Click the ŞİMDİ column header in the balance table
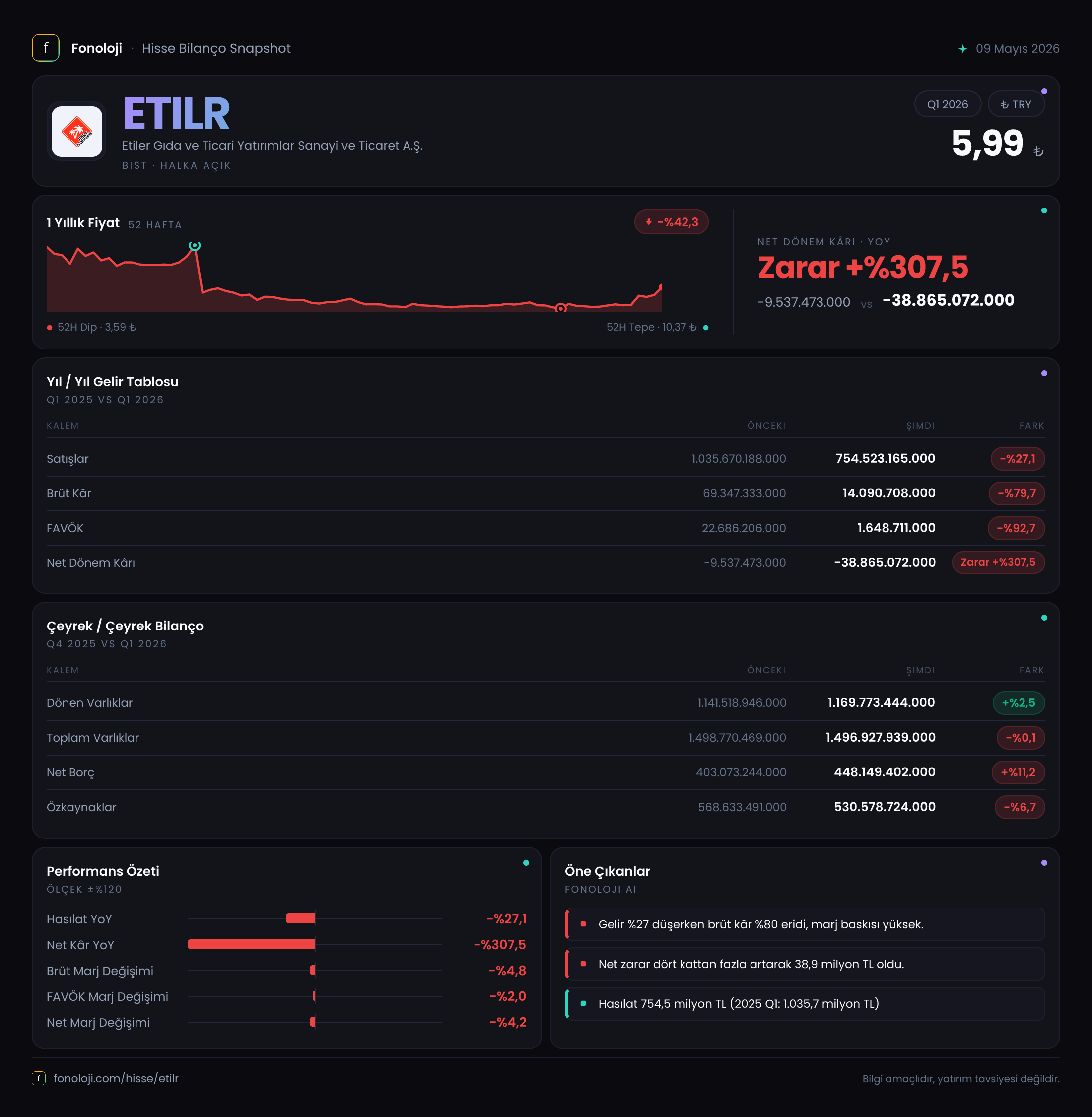This screenshot has width=1092, height=1117. tap(920, 670)
